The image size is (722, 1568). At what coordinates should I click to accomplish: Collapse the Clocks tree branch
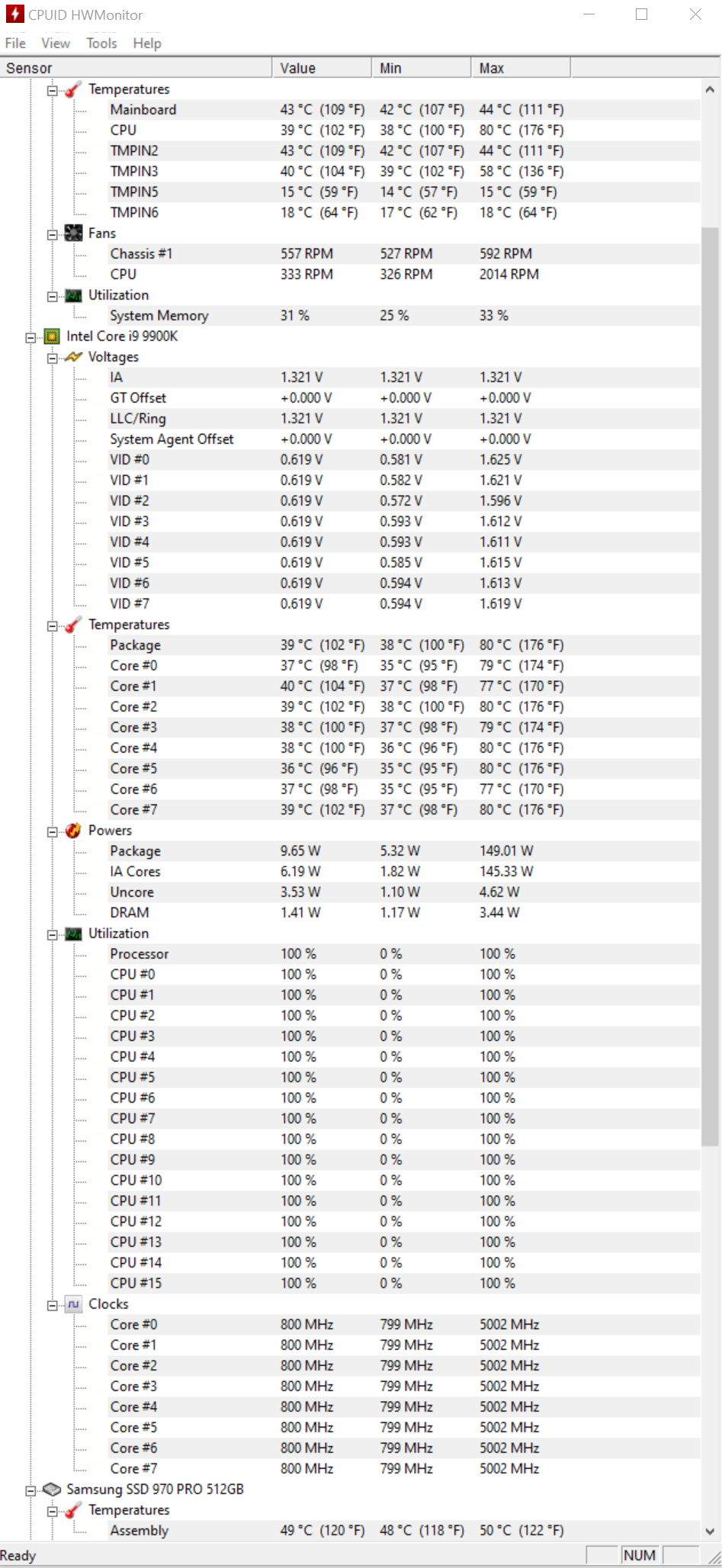(x=53, y=1305)
